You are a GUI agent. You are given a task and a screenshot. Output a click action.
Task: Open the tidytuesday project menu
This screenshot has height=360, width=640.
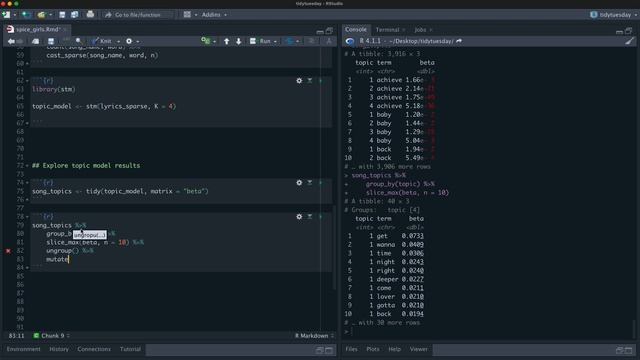click(614, 15)
